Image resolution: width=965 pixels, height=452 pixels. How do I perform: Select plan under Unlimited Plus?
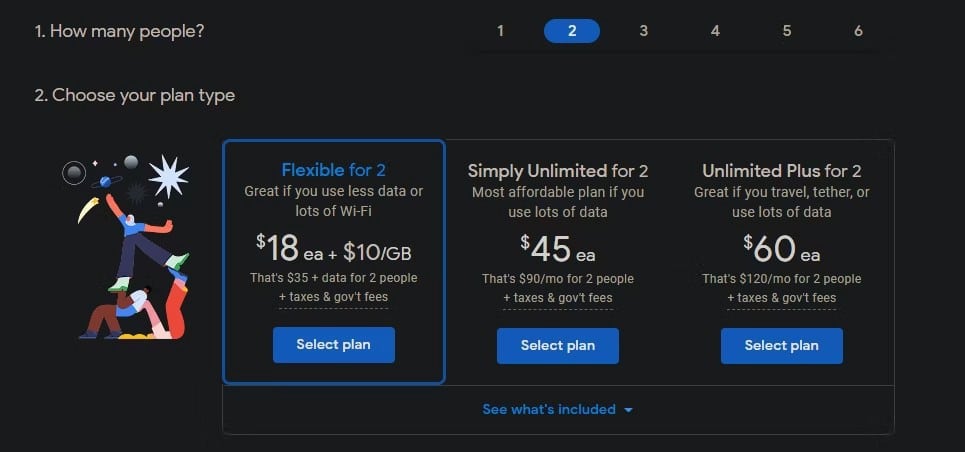782,345
